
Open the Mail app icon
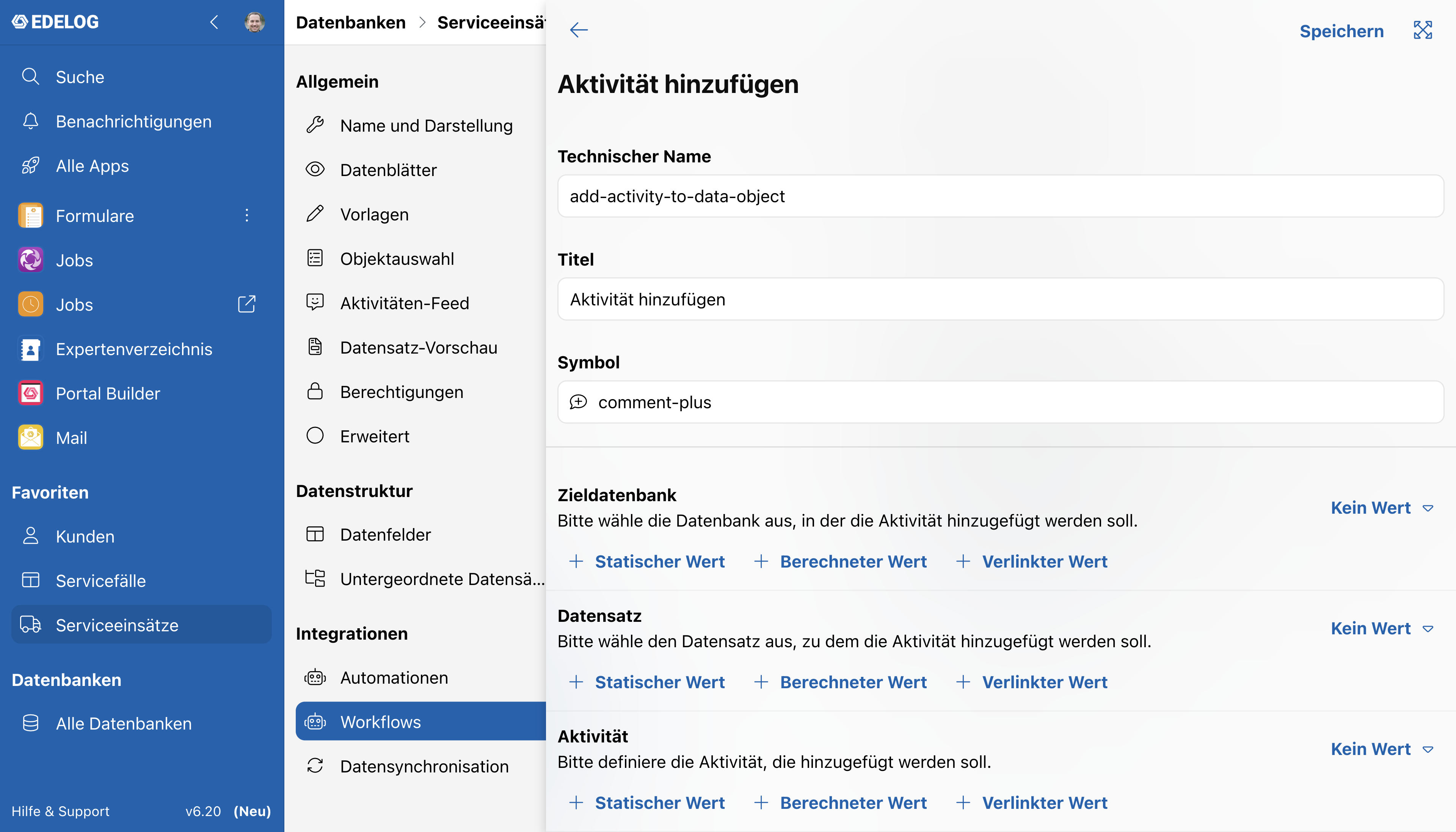coord(30,438)
